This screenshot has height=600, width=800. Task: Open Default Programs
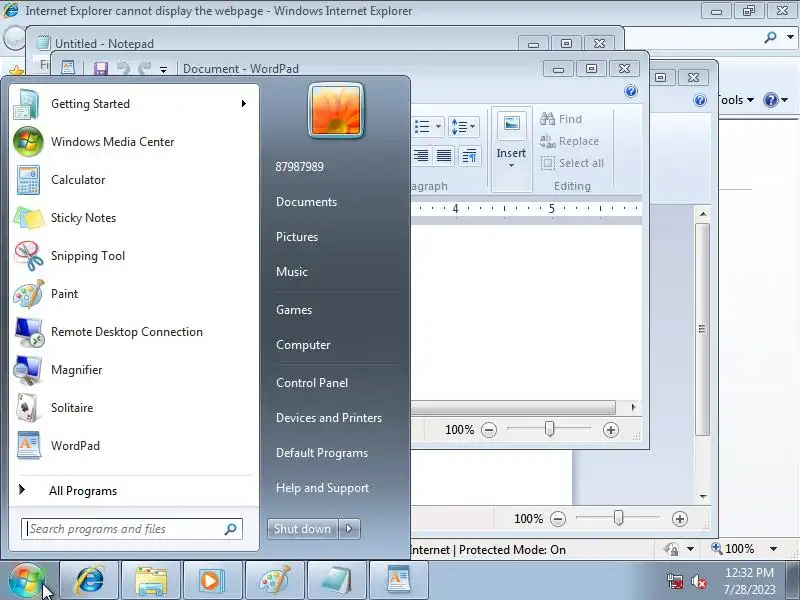point(321,453)
